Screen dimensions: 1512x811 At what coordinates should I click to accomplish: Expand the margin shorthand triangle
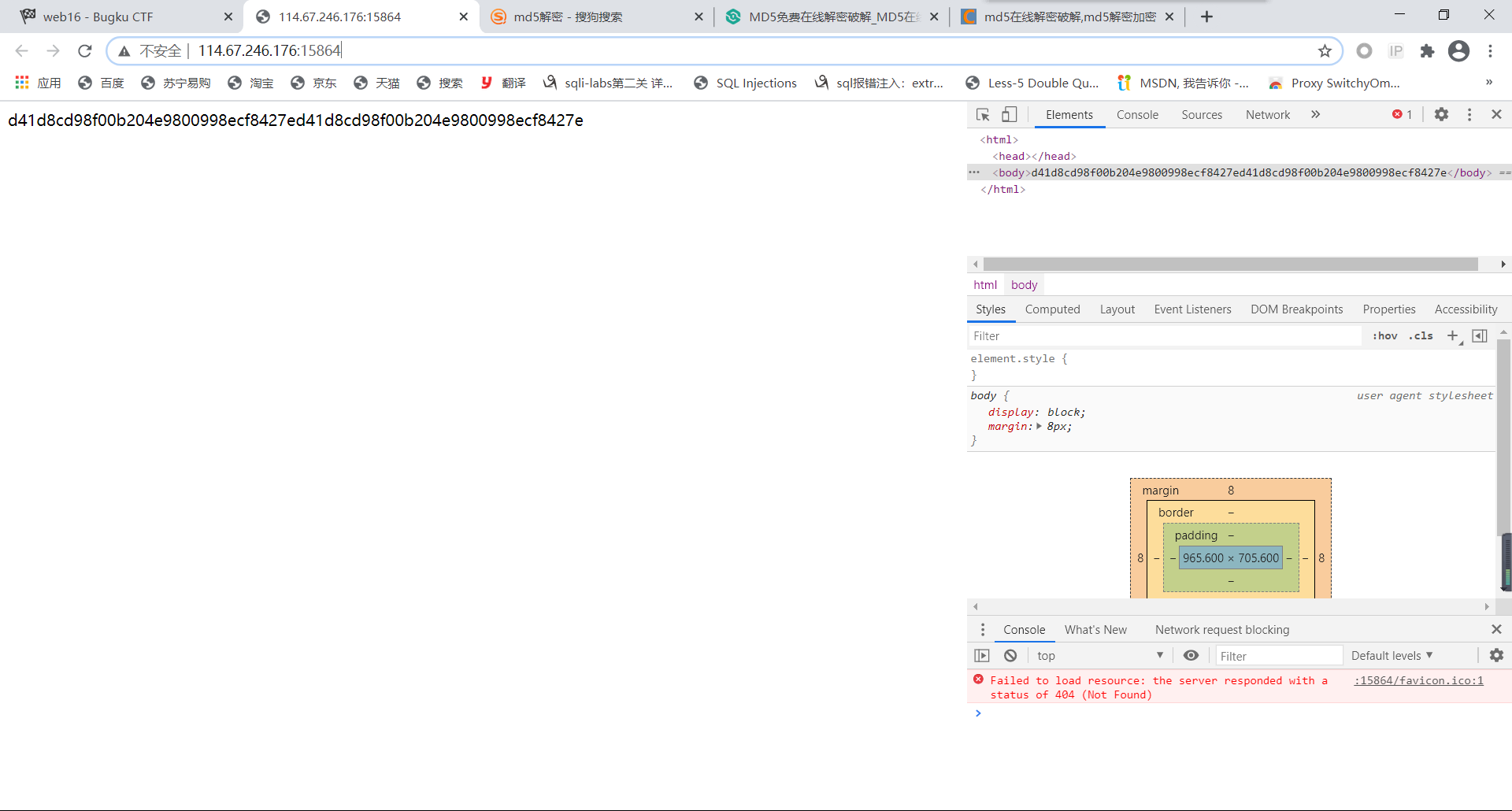[1039, 427]
